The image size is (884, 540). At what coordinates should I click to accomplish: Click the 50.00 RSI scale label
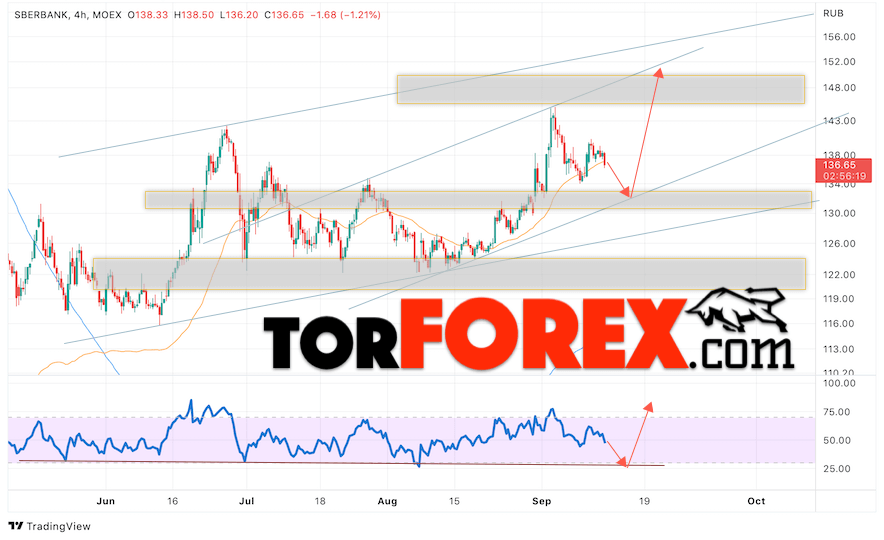(837, 441)
